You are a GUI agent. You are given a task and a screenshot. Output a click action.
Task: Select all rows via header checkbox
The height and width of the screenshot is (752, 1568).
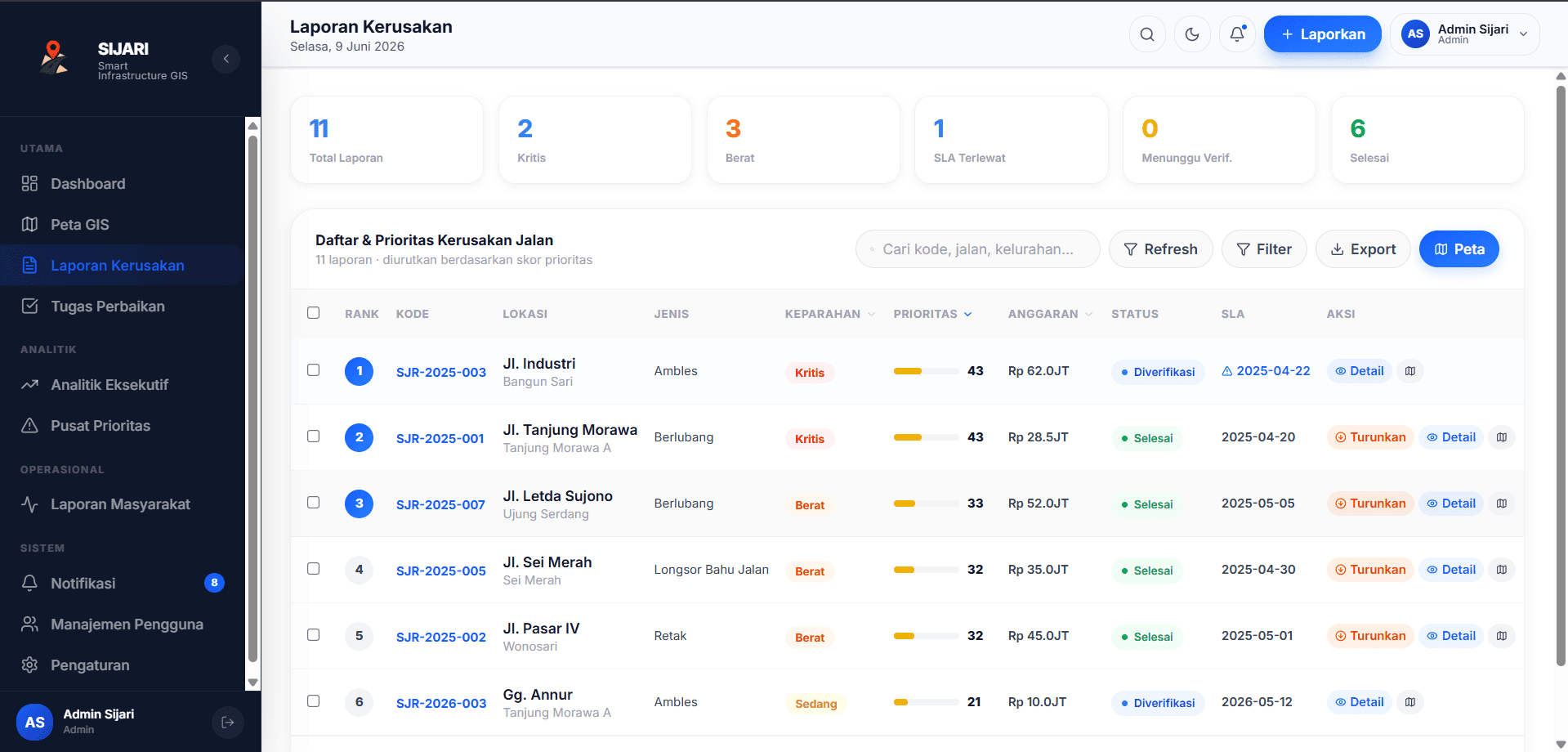(x=313, y=312)
